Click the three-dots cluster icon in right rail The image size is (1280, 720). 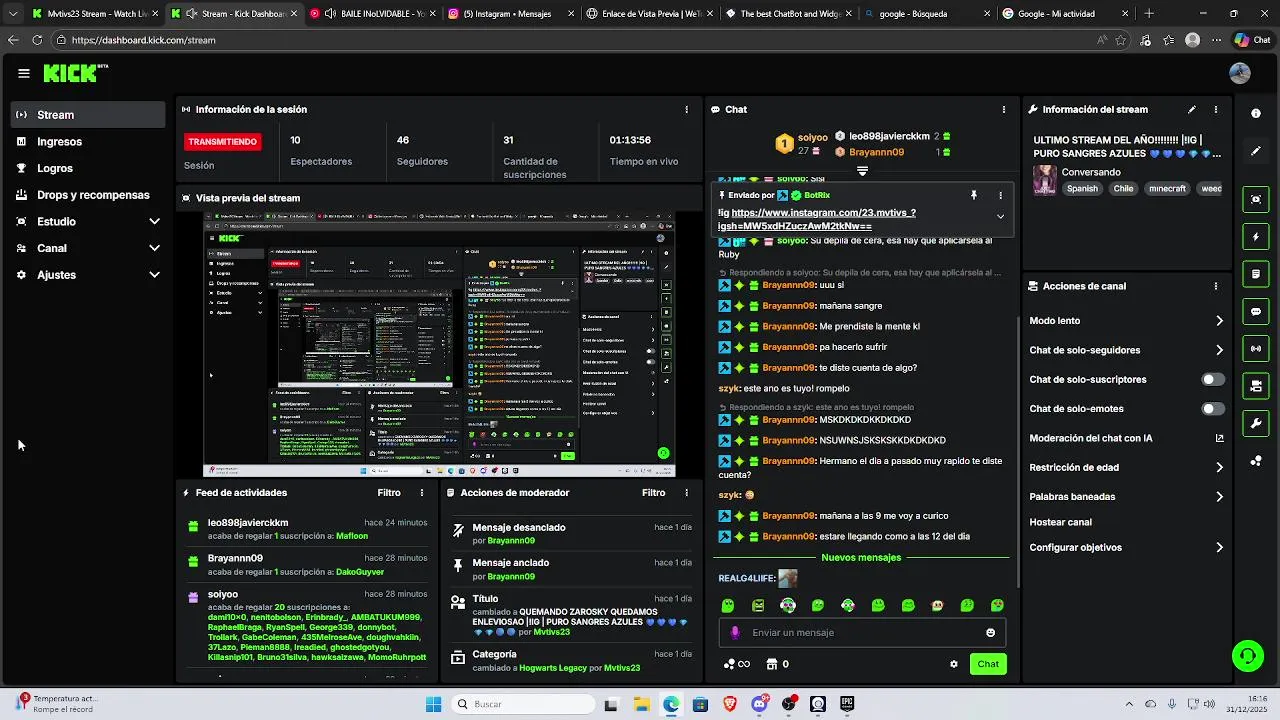tap(1256, 461)
